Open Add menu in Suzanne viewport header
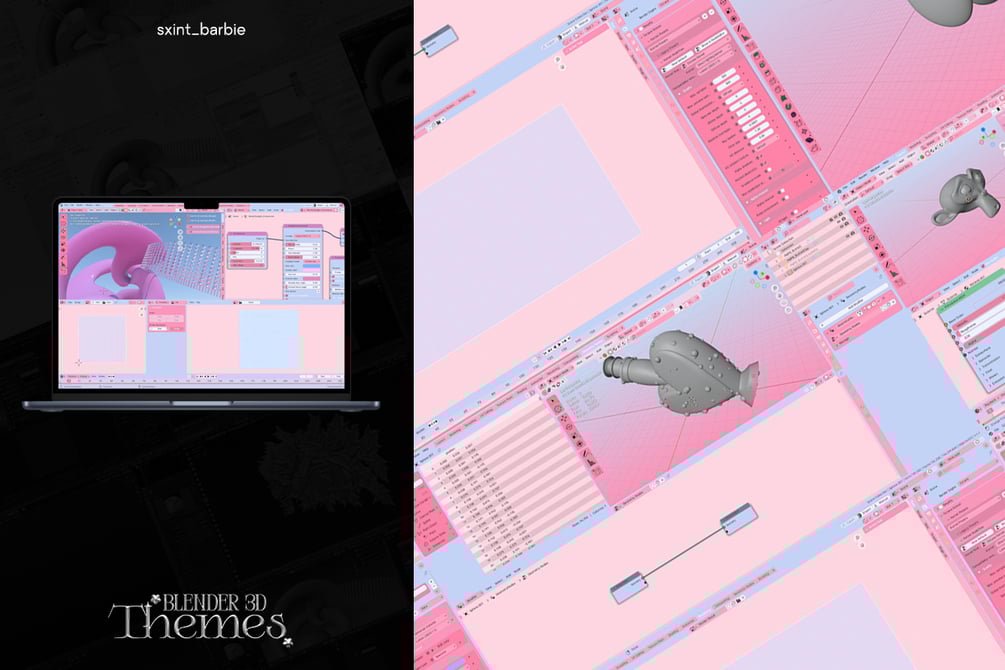This screenshot has width=1005, height=670. pyautogui.click(x=901, y=161)
